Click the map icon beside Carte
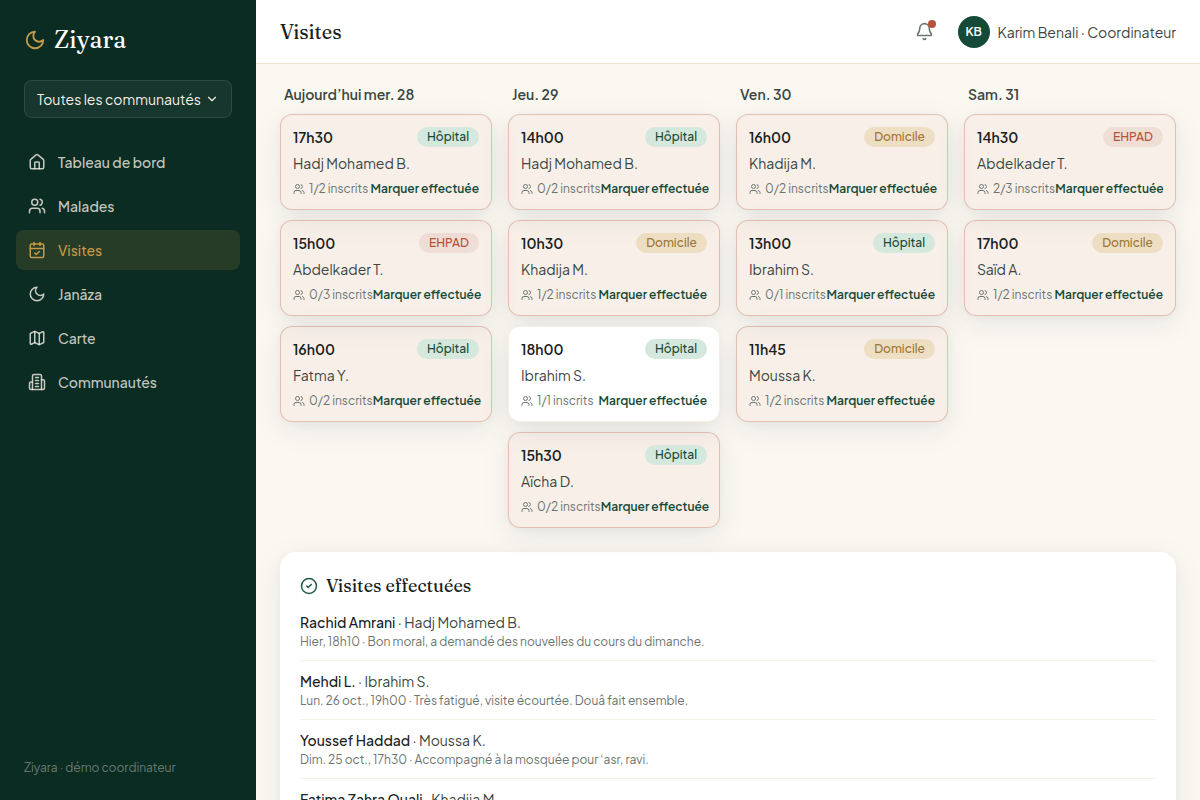This screenshot has width=1200, height=800. 37,338
